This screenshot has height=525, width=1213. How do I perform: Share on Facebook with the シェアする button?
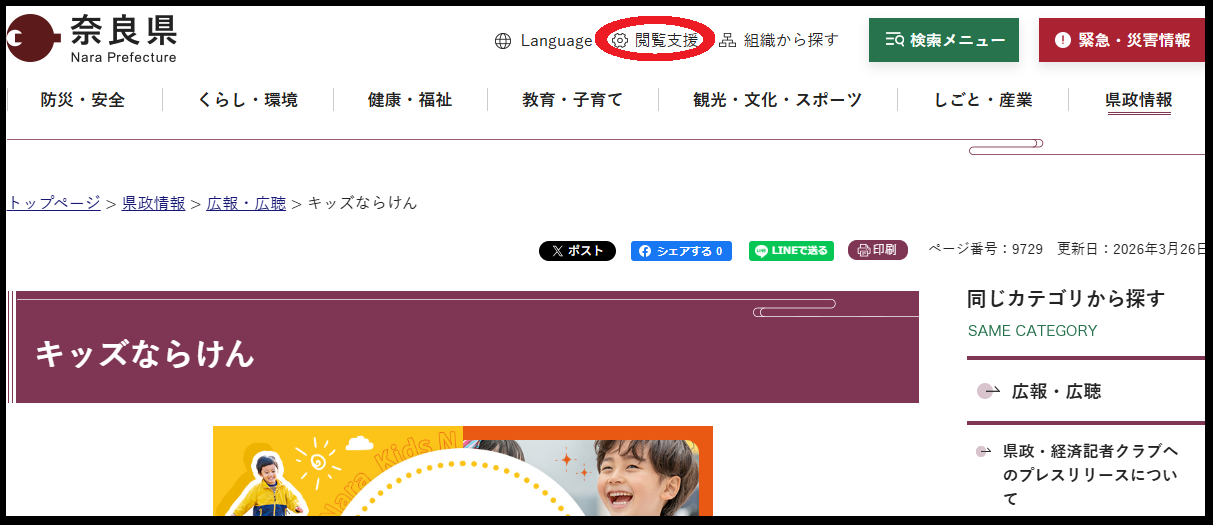pyautogui.click(x=681, y=251)
